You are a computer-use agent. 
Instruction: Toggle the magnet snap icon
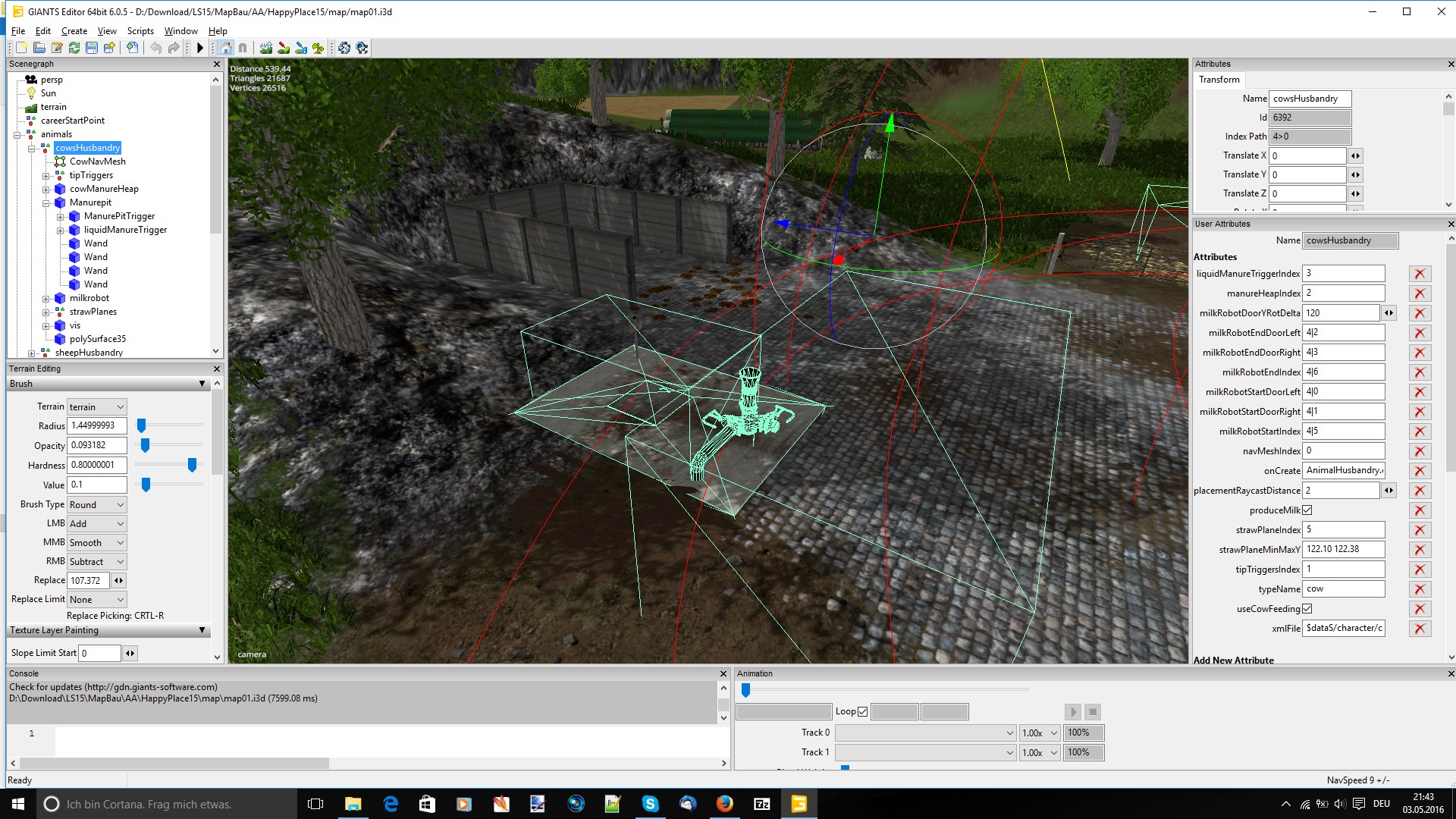[x=243, y=48]
